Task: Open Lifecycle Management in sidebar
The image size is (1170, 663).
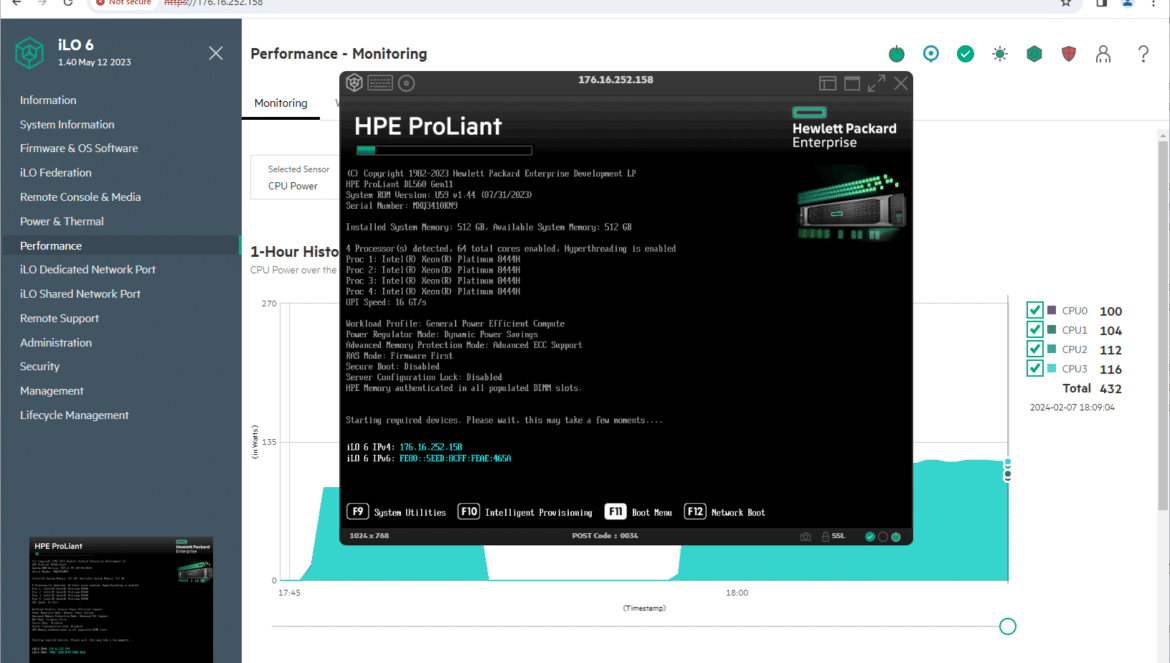Action: [x=75, y=415]
